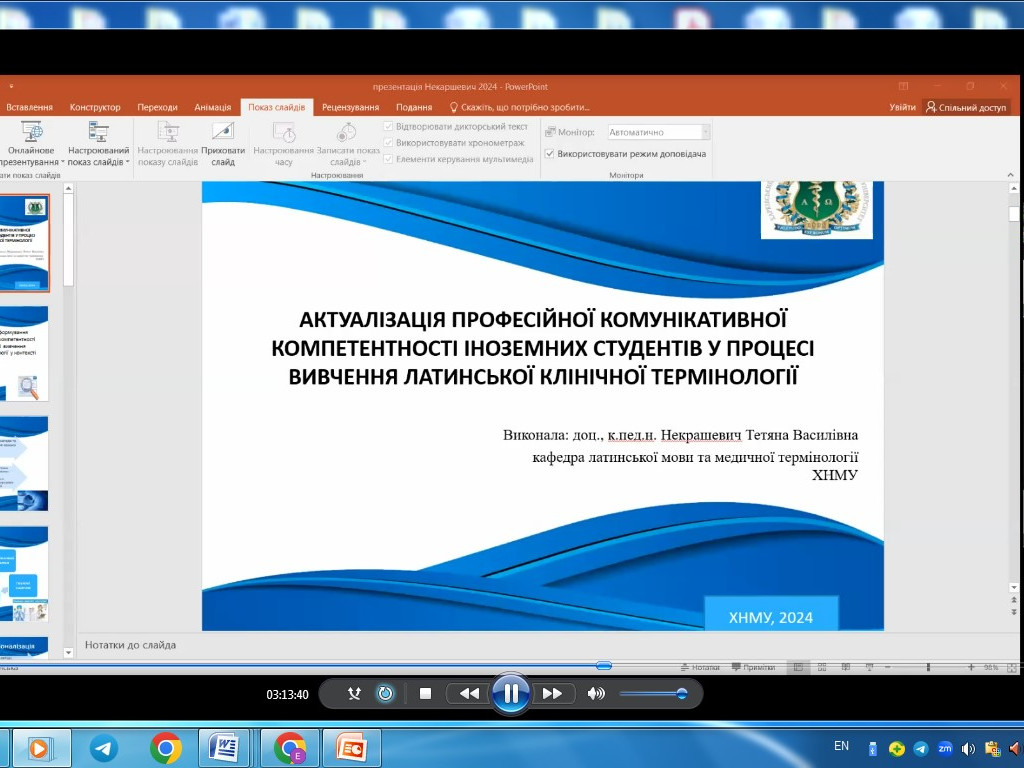Pause the video playback
The image size is (1024, 768).
[x=511, y=694]
